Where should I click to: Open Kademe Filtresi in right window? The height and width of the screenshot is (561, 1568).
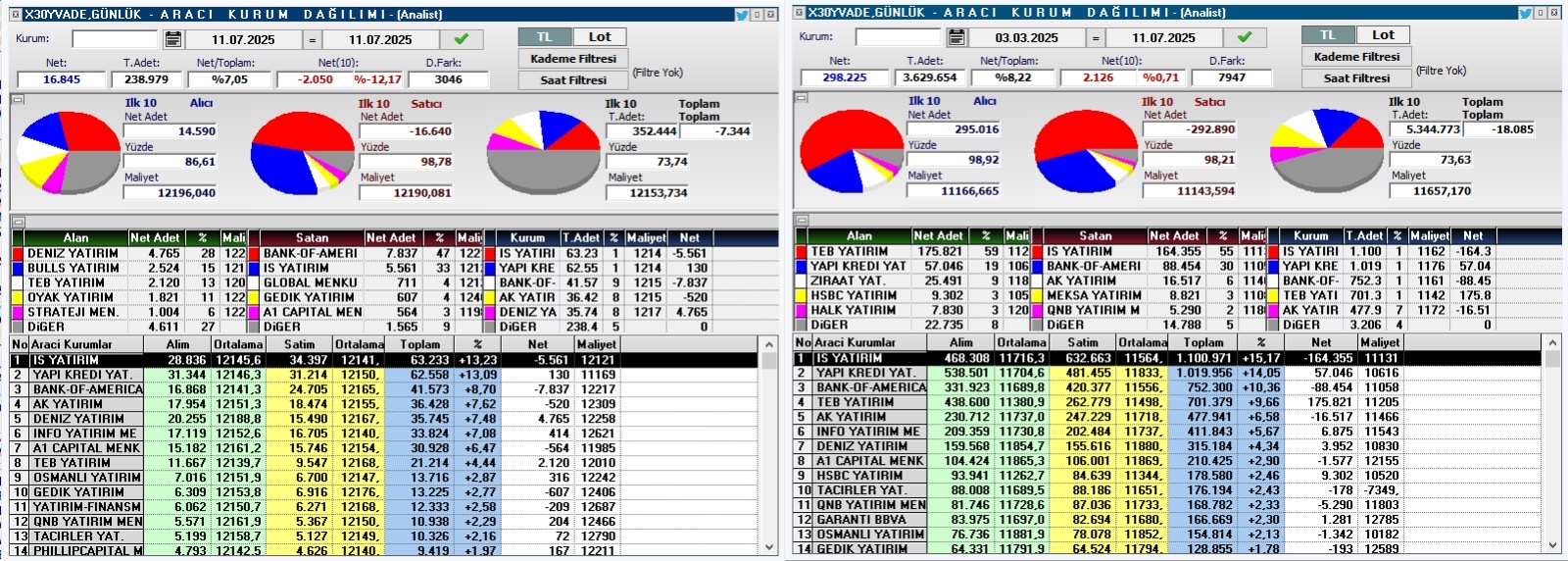1357,57
